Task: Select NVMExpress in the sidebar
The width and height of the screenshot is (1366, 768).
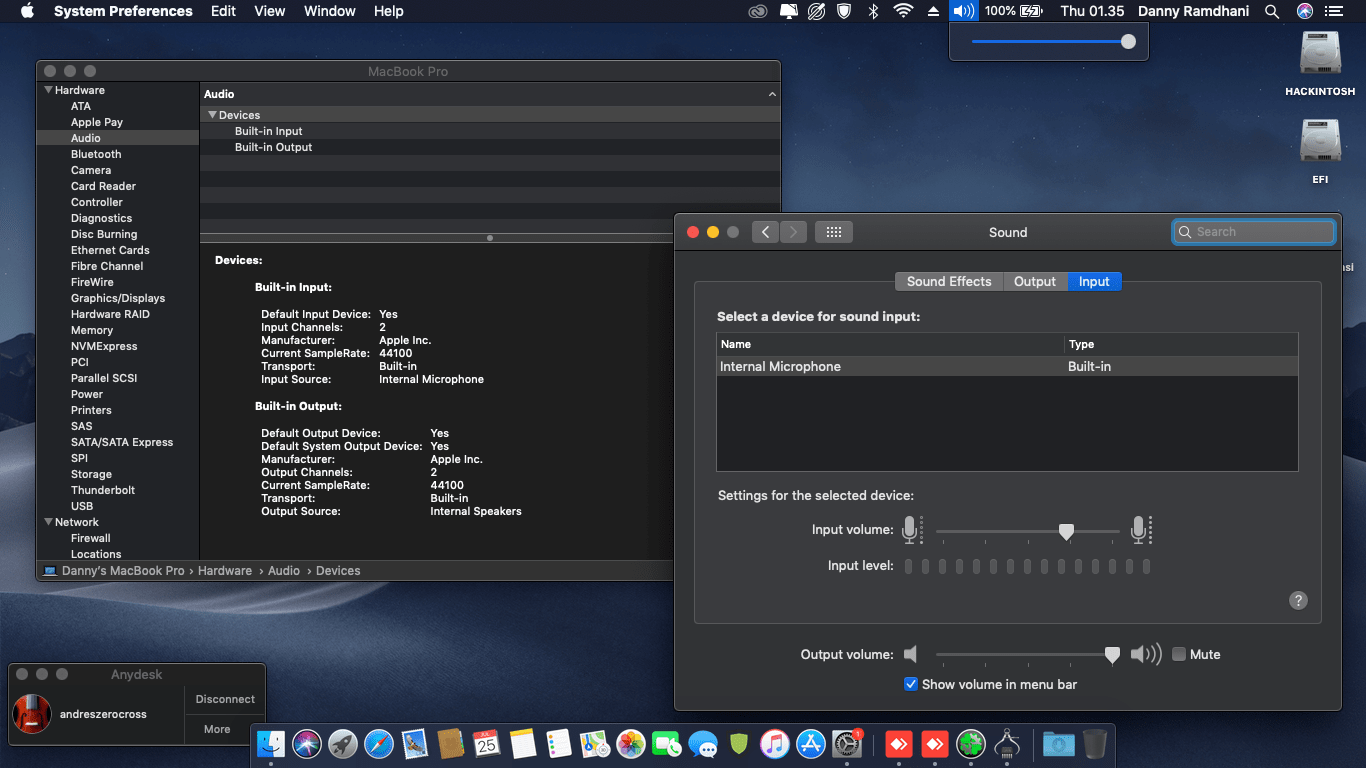Action: point(104,346)
